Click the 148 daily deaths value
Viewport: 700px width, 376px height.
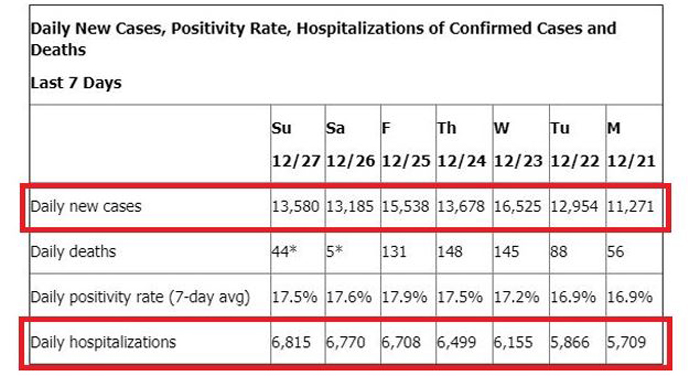450,252
